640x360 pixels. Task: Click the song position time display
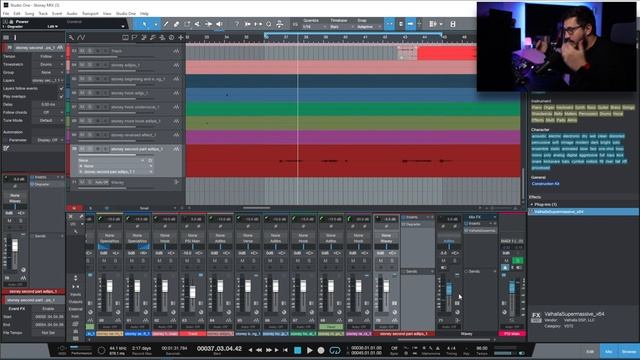tap(219, 349)
